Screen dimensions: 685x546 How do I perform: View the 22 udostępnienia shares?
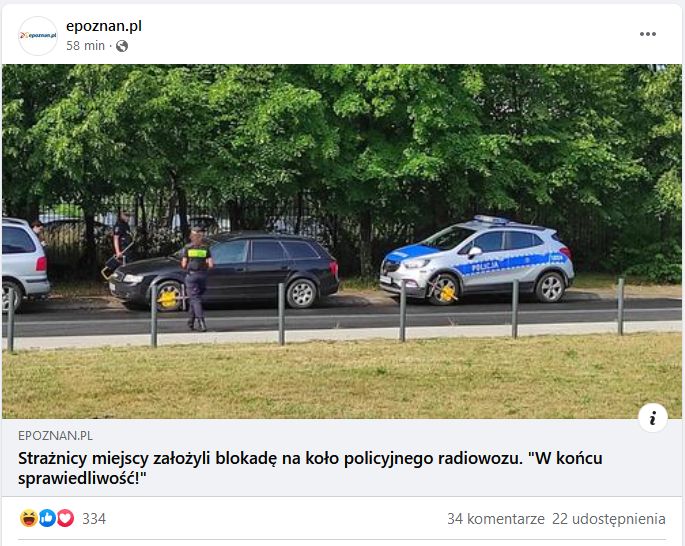(x=609, y=519)
